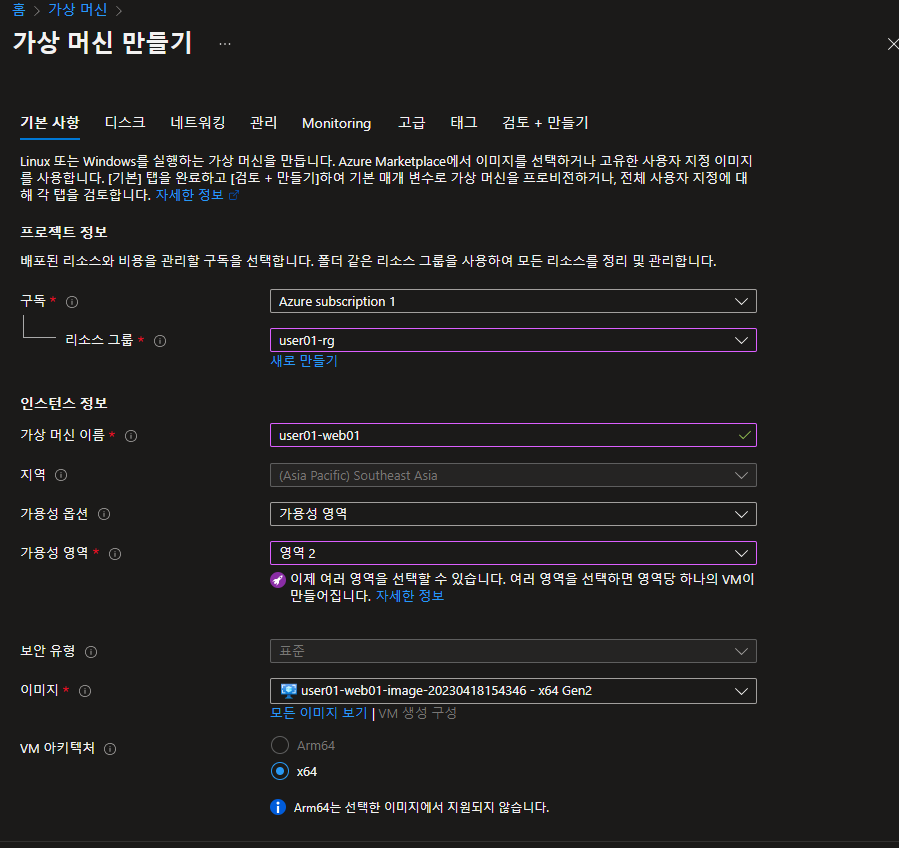This screenshot has width=899, height=848.
Task: Click the 가상 머신 만들기 page title
Action: (x=103, y=43)
